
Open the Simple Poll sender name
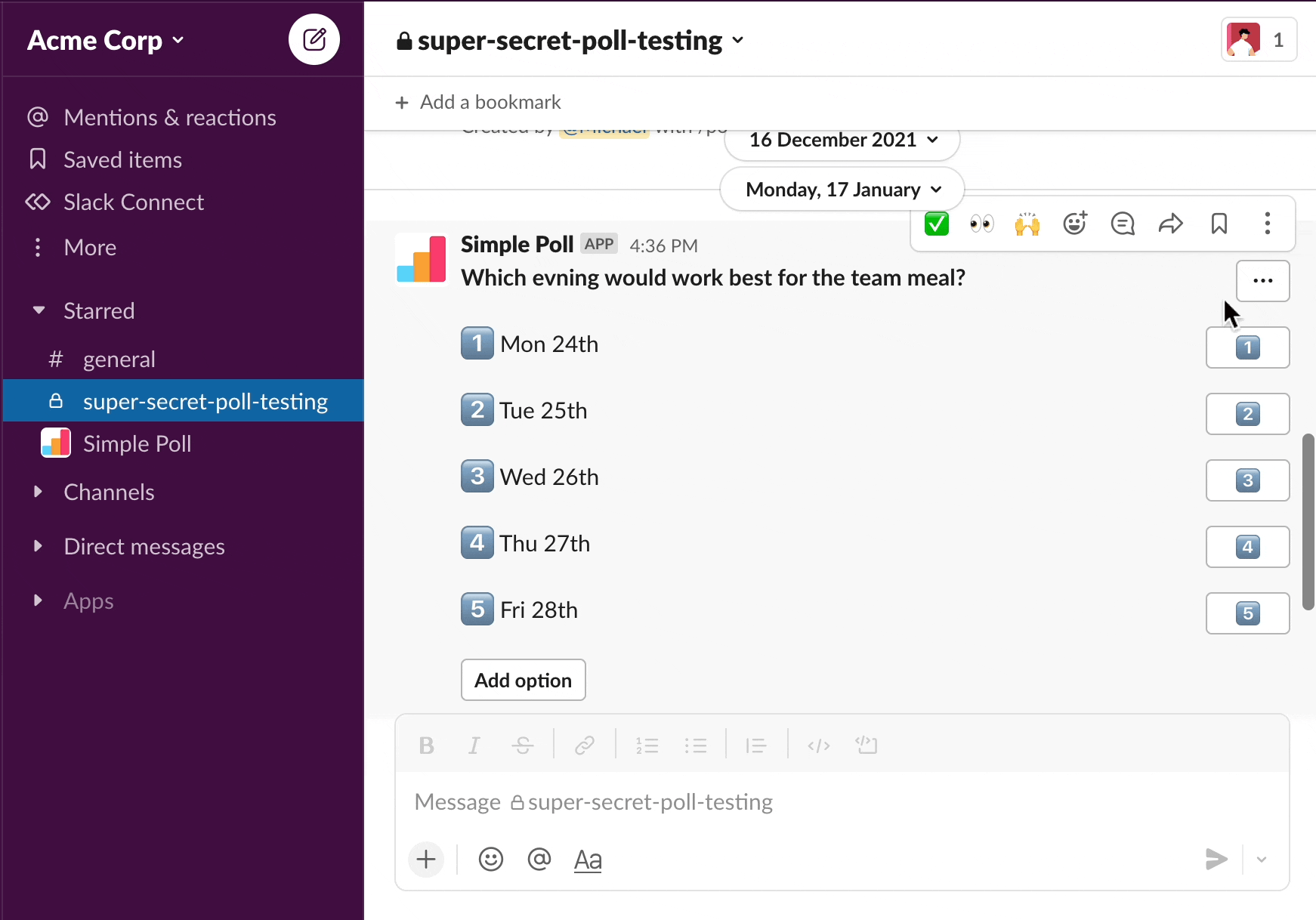[517, 244]
